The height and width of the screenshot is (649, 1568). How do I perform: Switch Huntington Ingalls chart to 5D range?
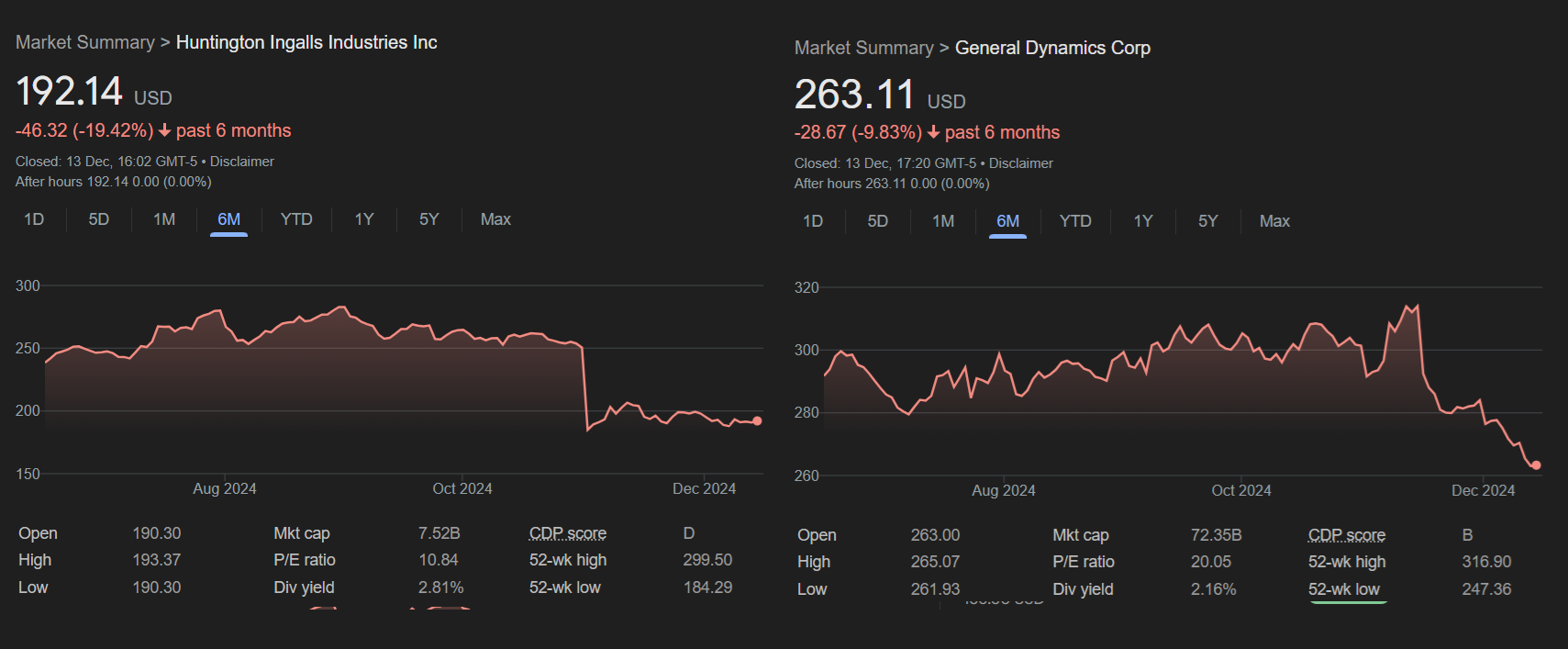[99, 219]
